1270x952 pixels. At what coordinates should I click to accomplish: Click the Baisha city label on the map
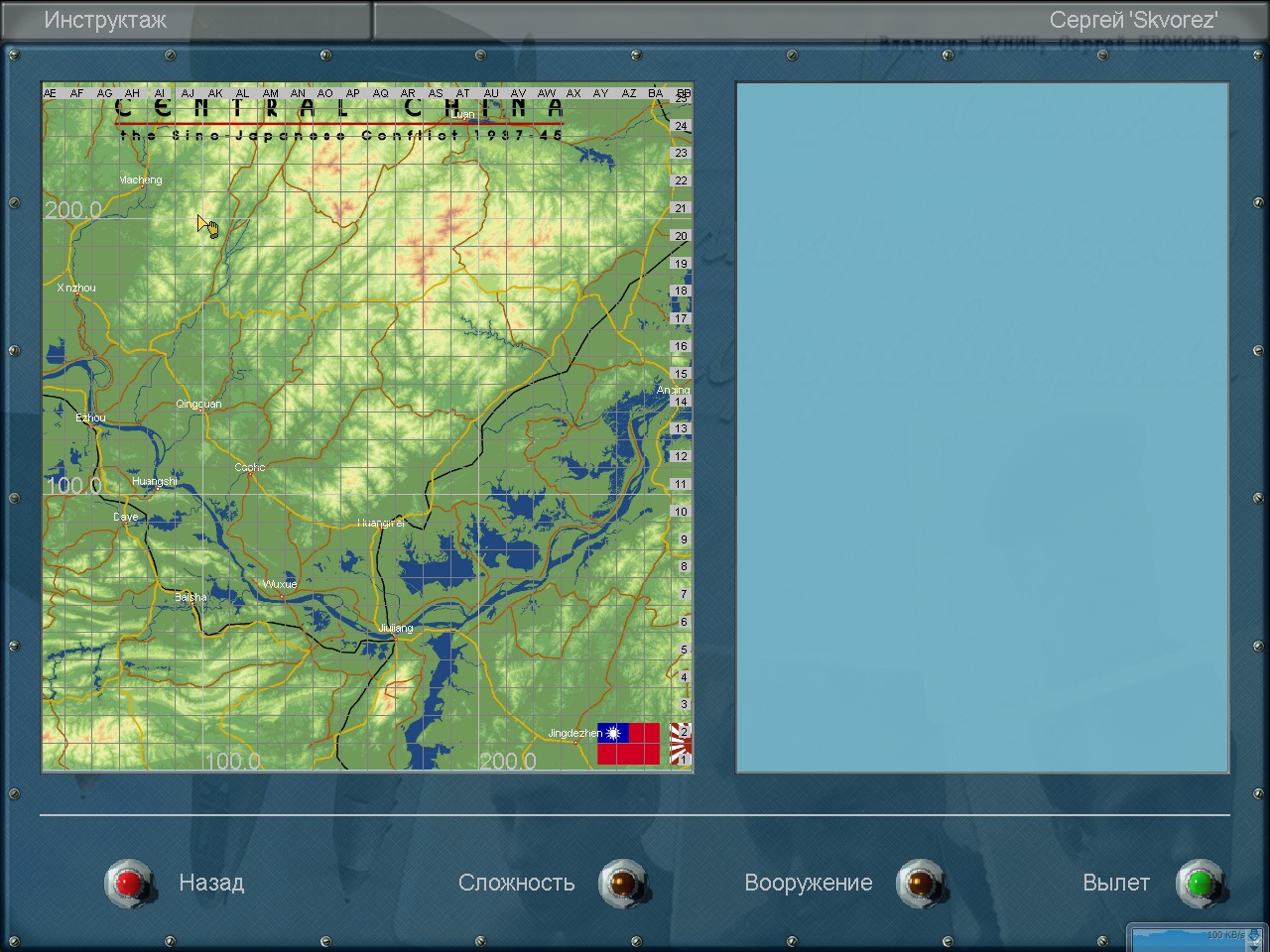click(190, 598)
